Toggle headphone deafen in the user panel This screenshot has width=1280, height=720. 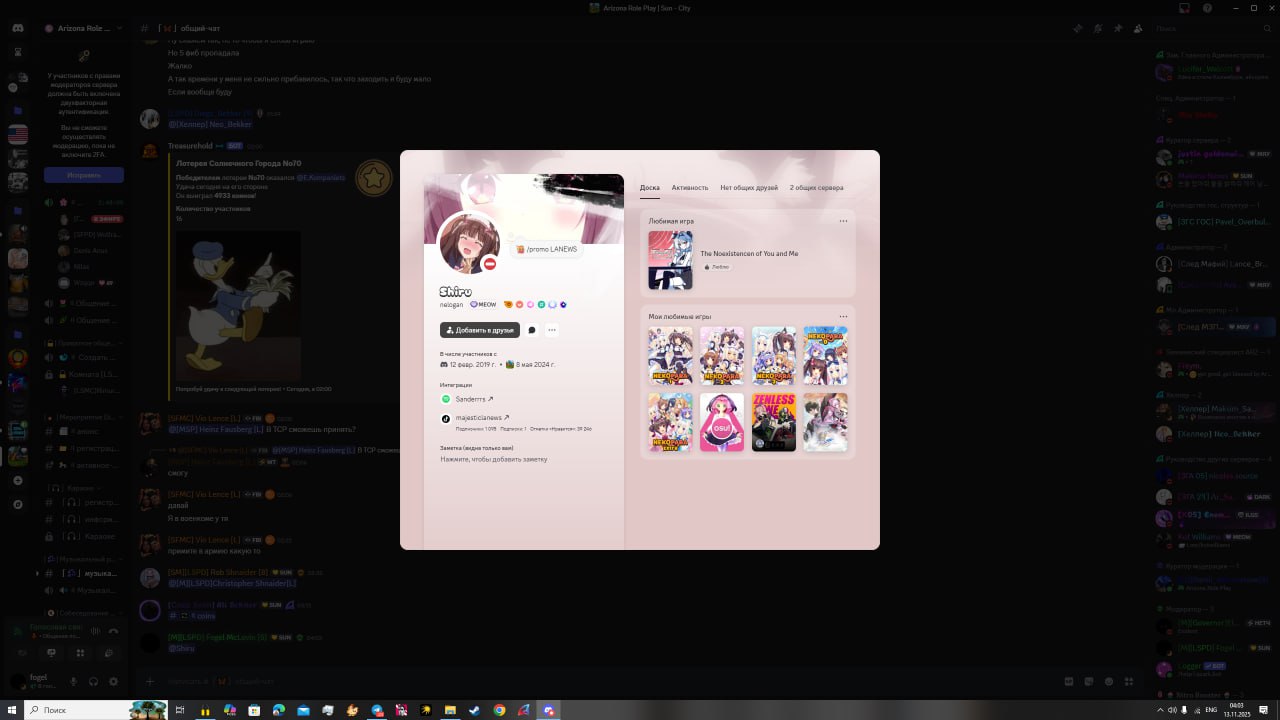[93, 682]
